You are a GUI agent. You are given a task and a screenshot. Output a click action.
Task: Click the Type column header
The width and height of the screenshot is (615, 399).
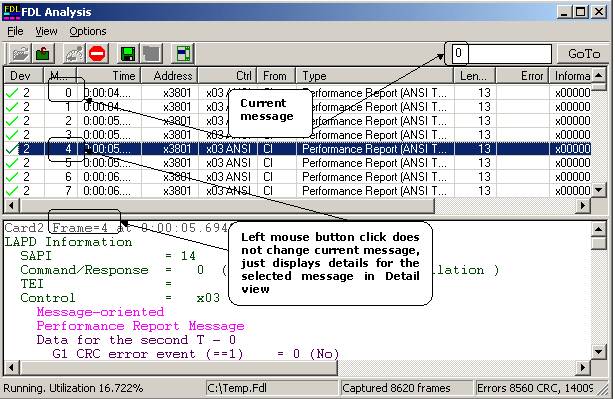375,75
